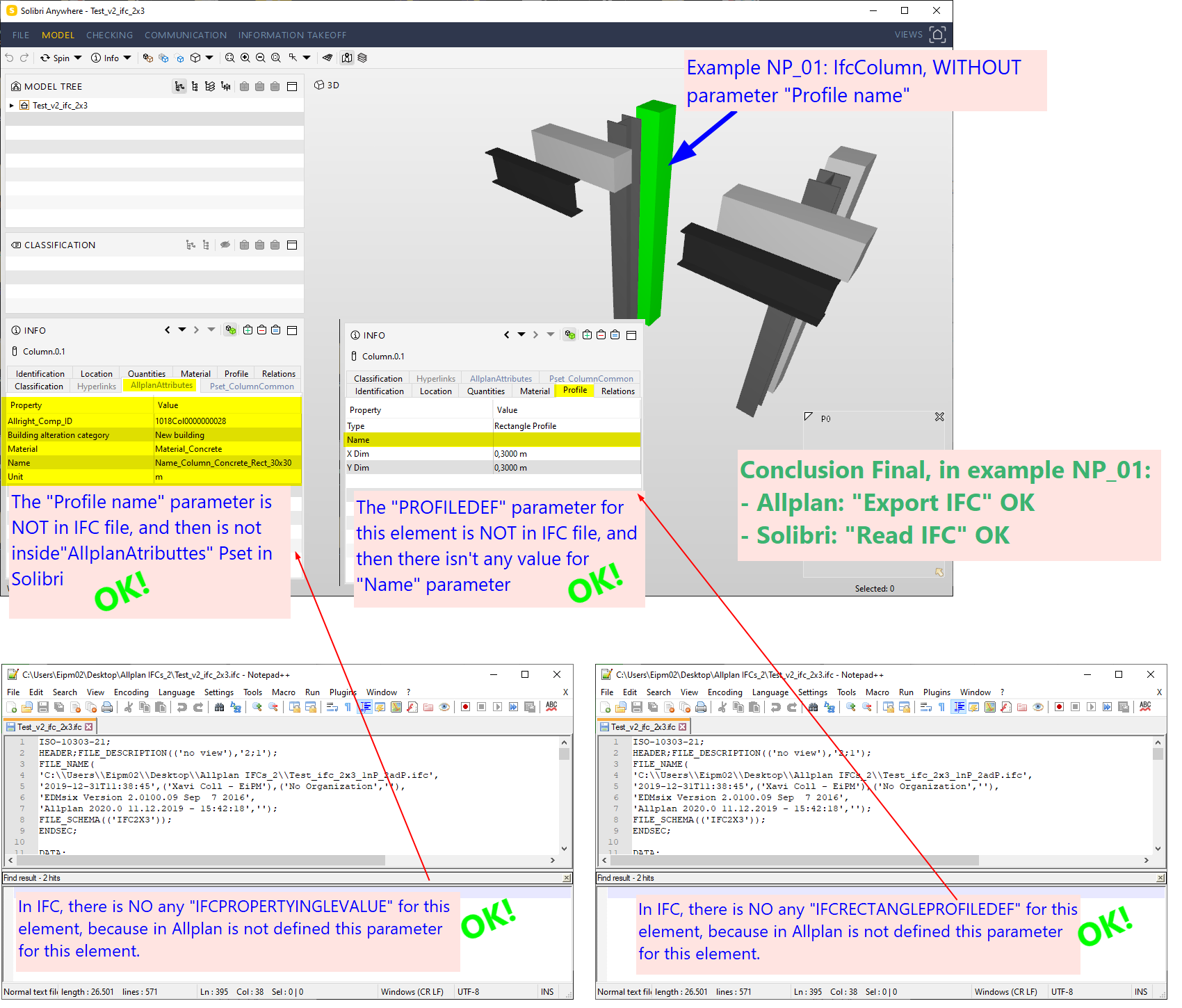Image resolution: width=1182 pixels, height=1008 pixels.
Task: Open Search menu in left Notepad++ window
Action: pyautogui.click(x=65, y=692)
